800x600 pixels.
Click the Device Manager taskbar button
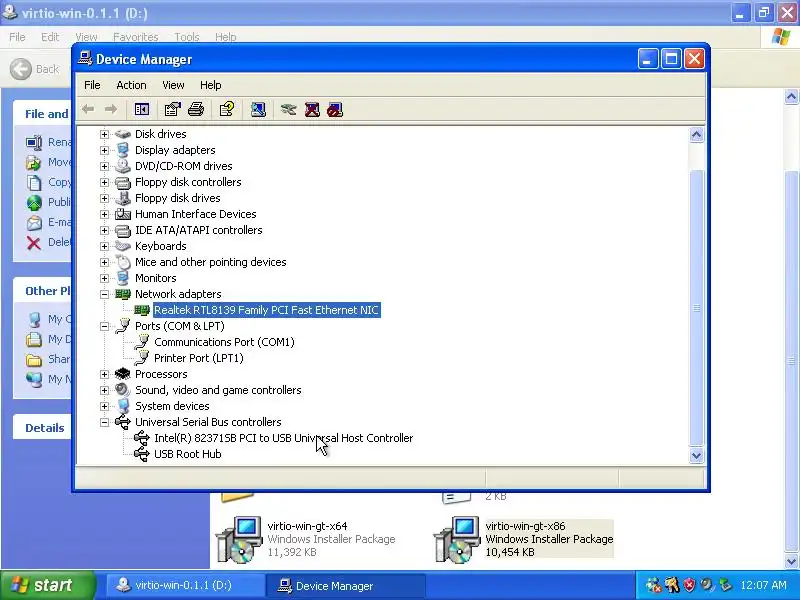[346, 585]
